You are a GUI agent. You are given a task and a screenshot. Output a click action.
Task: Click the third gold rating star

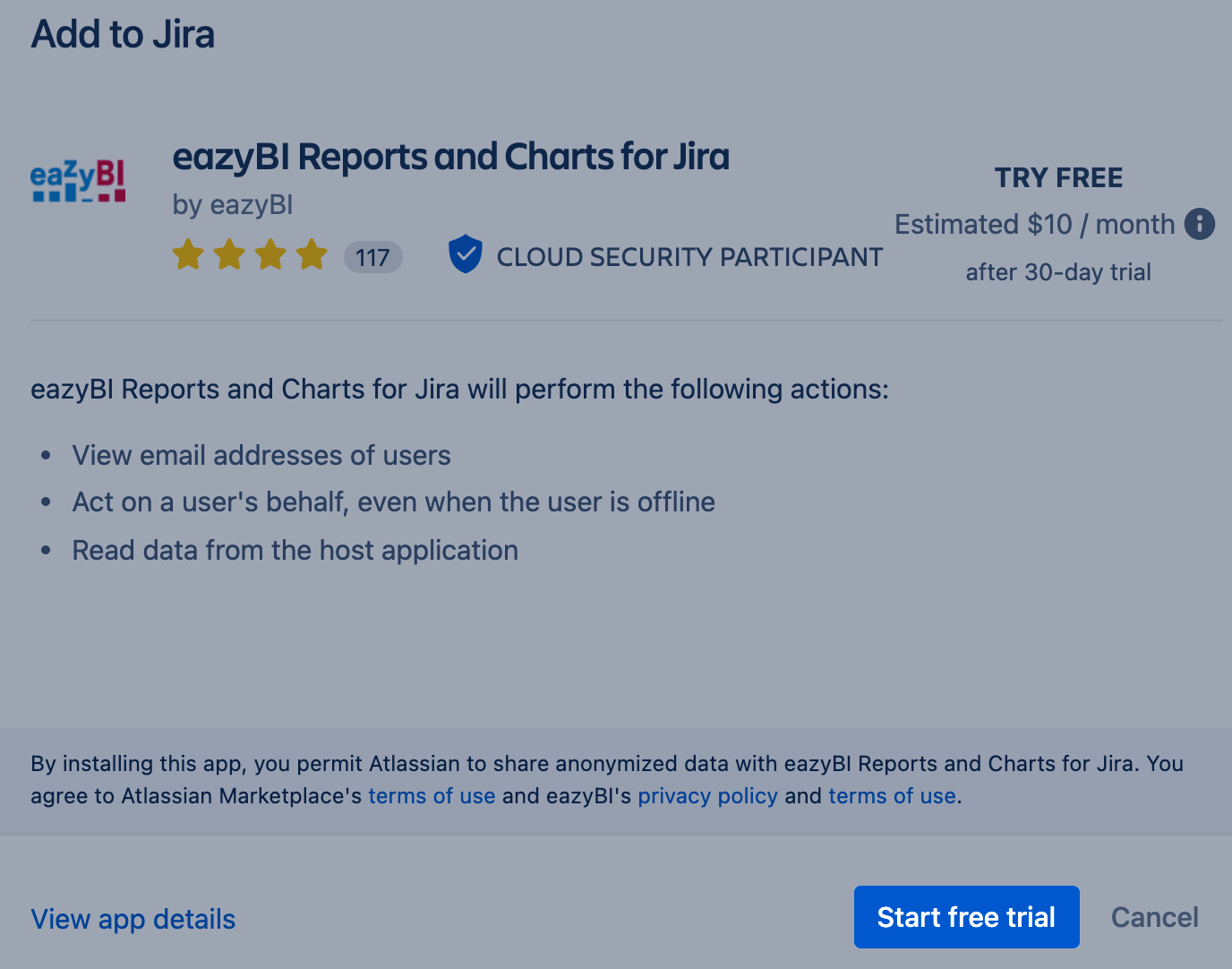point(270,254)
